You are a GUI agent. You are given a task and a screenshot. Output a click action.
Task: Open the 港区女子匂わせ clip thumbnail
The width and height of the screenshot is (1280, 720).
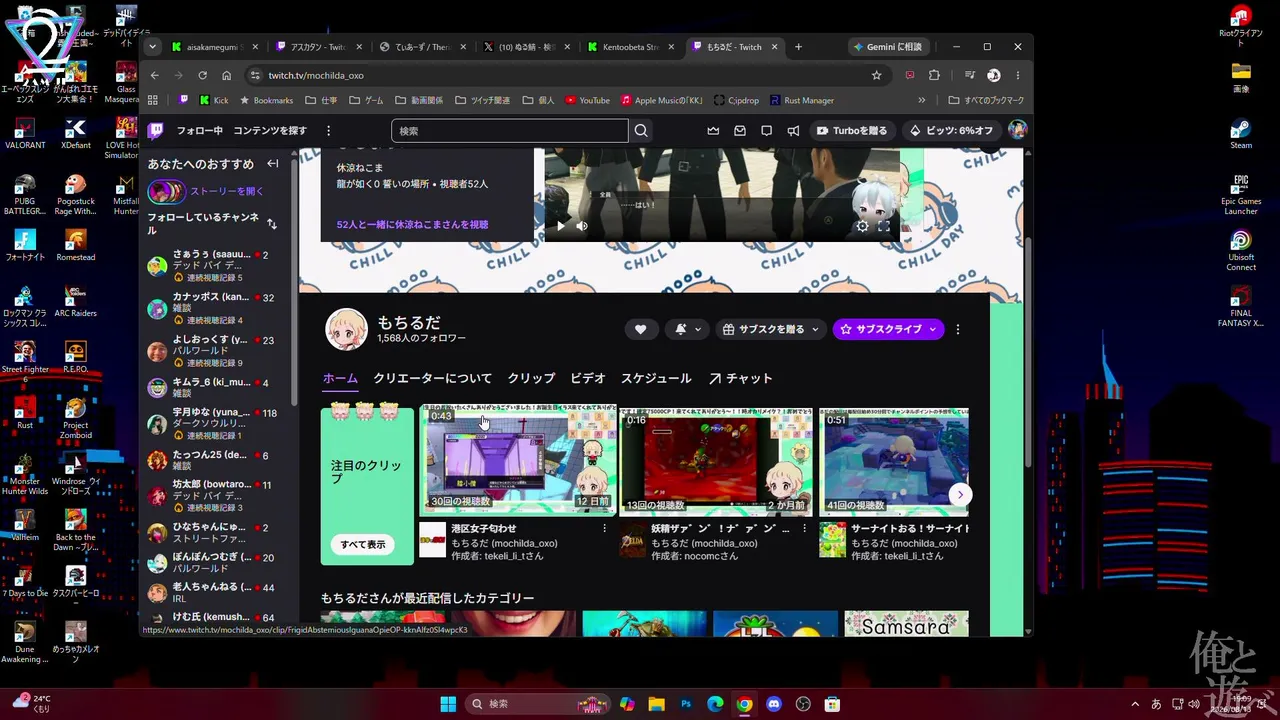click(x=518, y=461)
